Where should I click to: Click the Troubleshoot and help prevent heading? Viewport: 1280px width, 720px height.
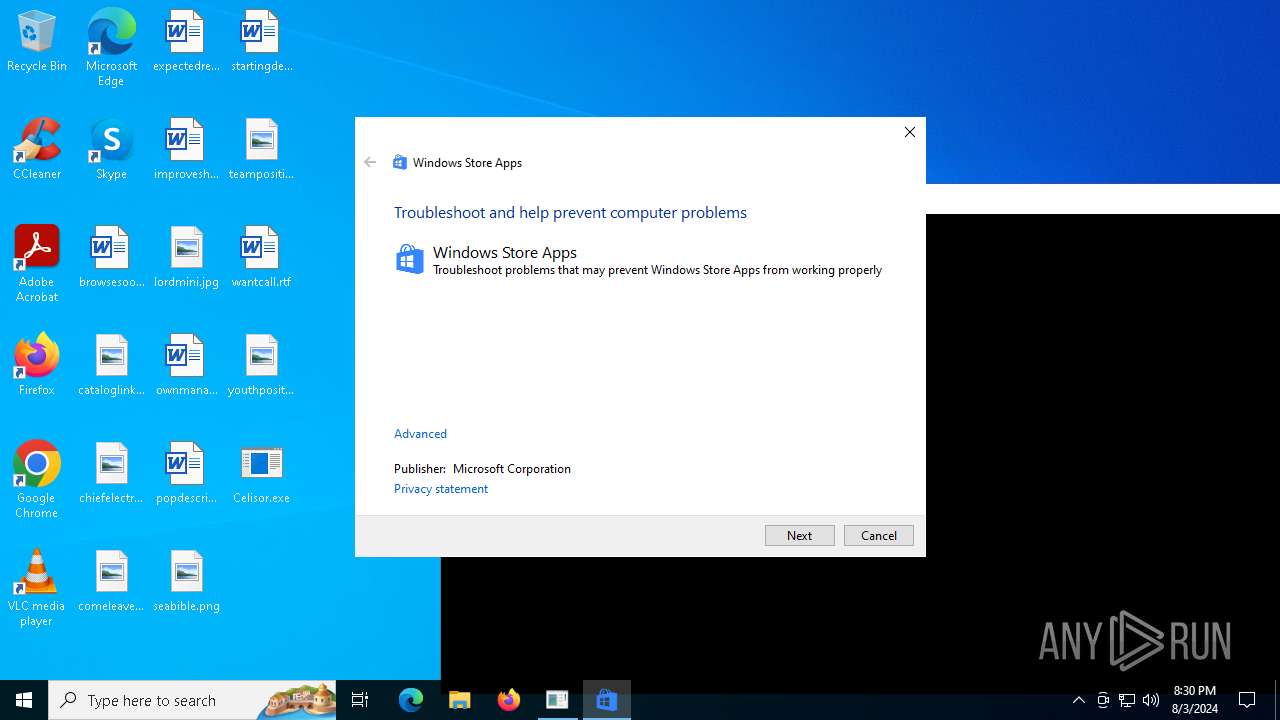point(570,212)
